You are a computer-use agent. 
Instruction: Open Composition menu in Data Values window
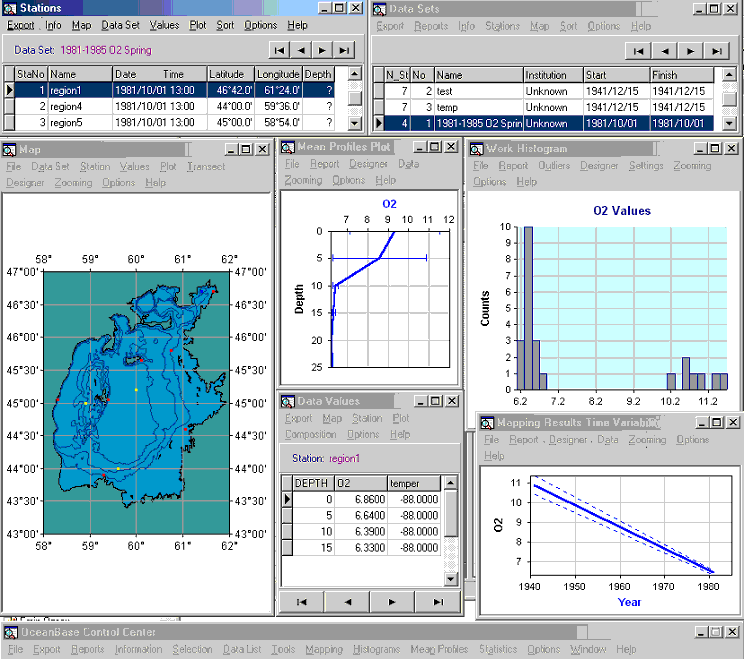click(x=311, y=435)
